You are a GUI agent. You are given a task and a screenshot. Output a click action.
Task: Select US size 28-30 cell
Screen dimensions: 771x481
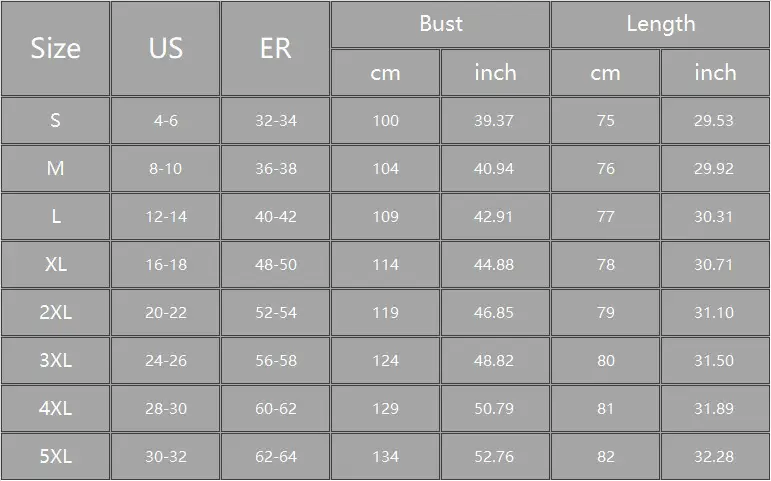click(x=166, y=408)
